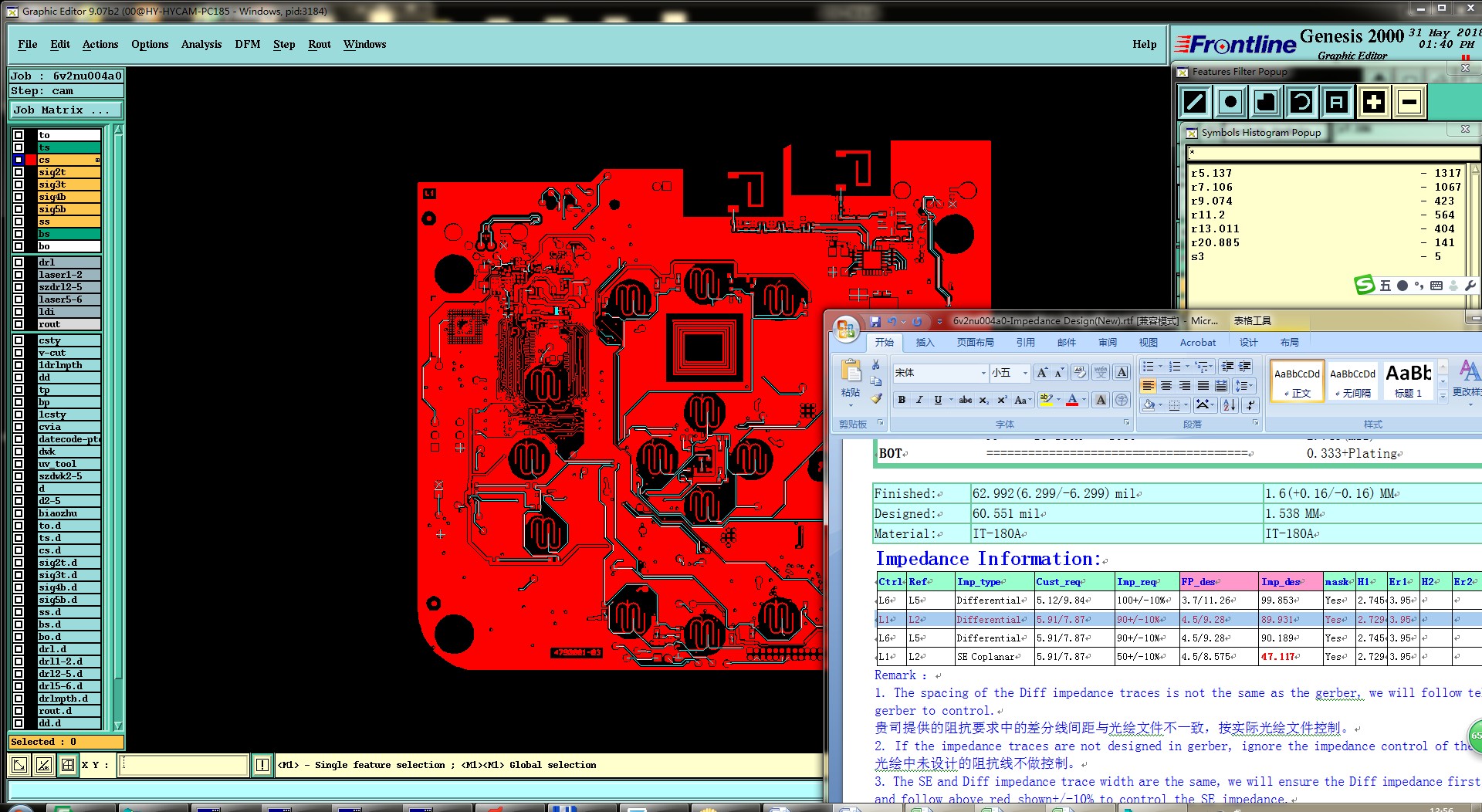Select the positive polarity filter icon

point(1373,102)
